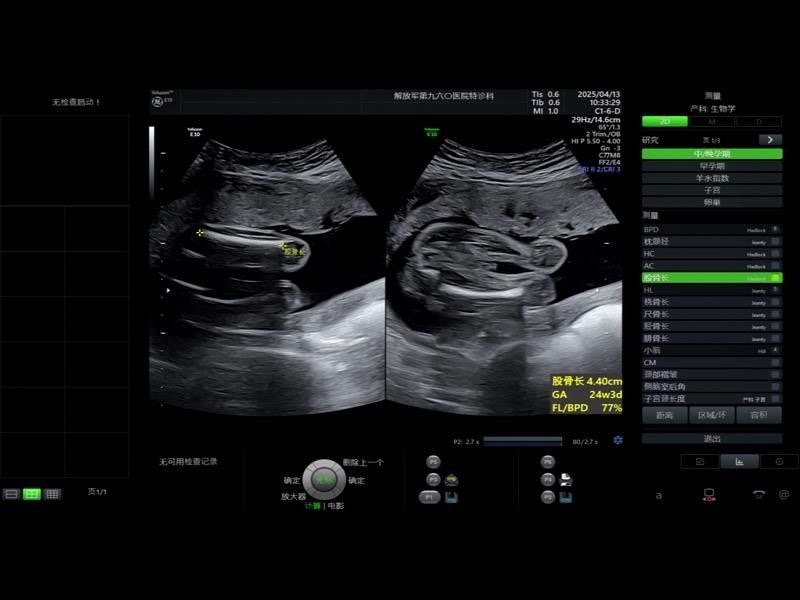Click the floppy-disk save icon beside P1
The width and height of the screenshot is (800, 600).
pos(451,497)
